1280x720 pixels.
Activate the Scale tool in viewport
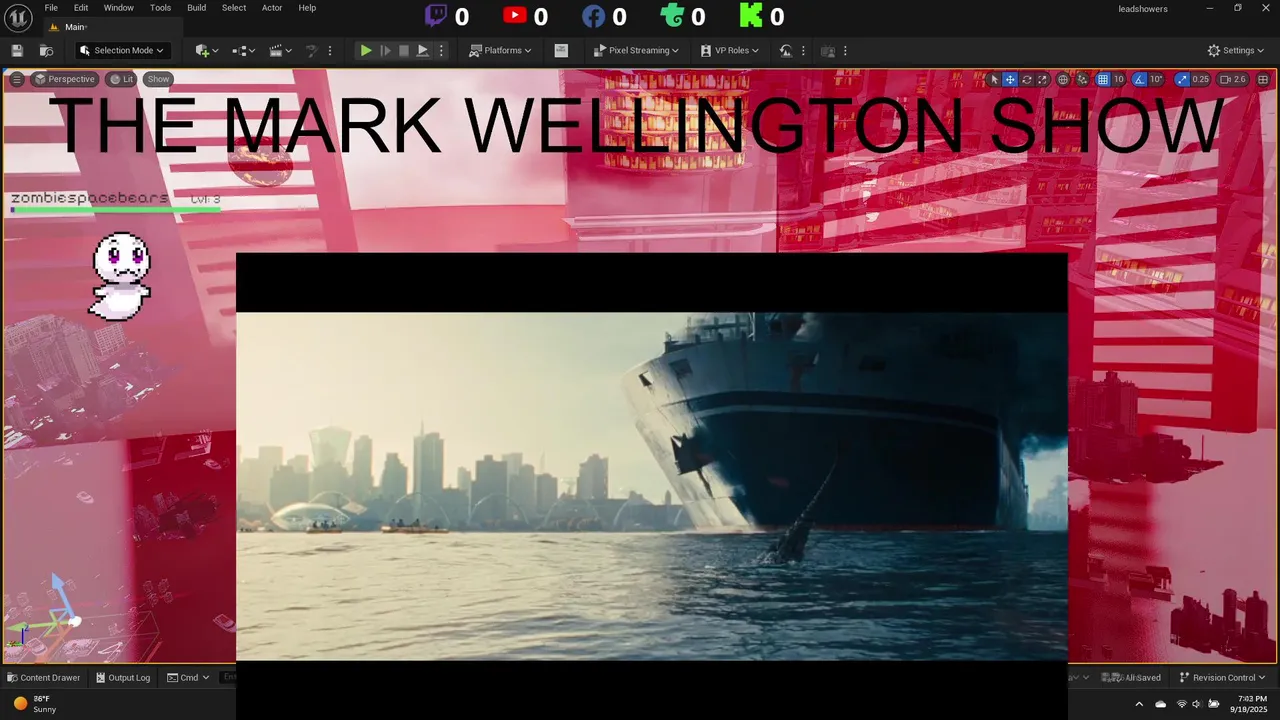(x=1042, y=79)
